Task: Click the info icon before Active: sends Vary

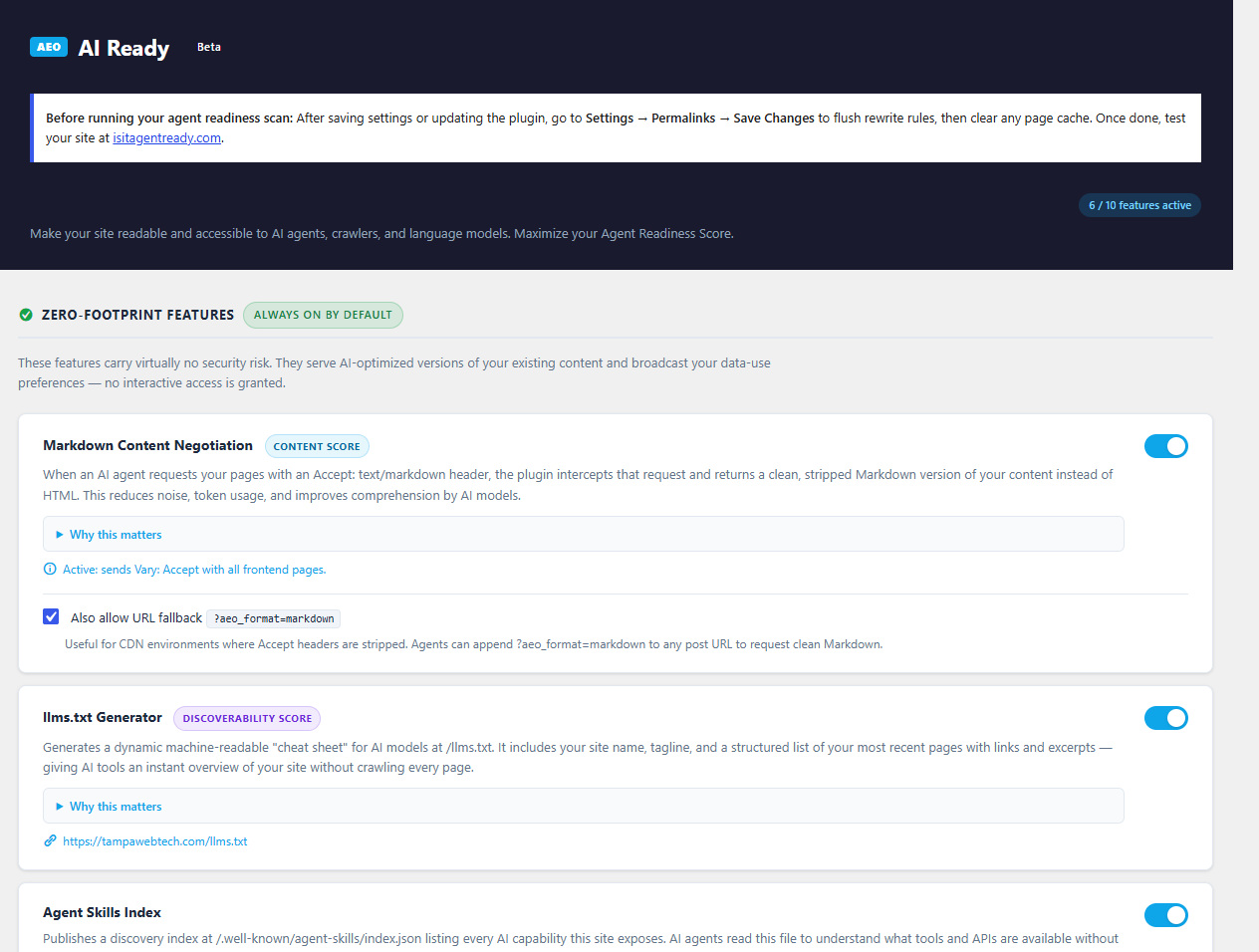Action: pyautogui.click(x=50, y=570)
